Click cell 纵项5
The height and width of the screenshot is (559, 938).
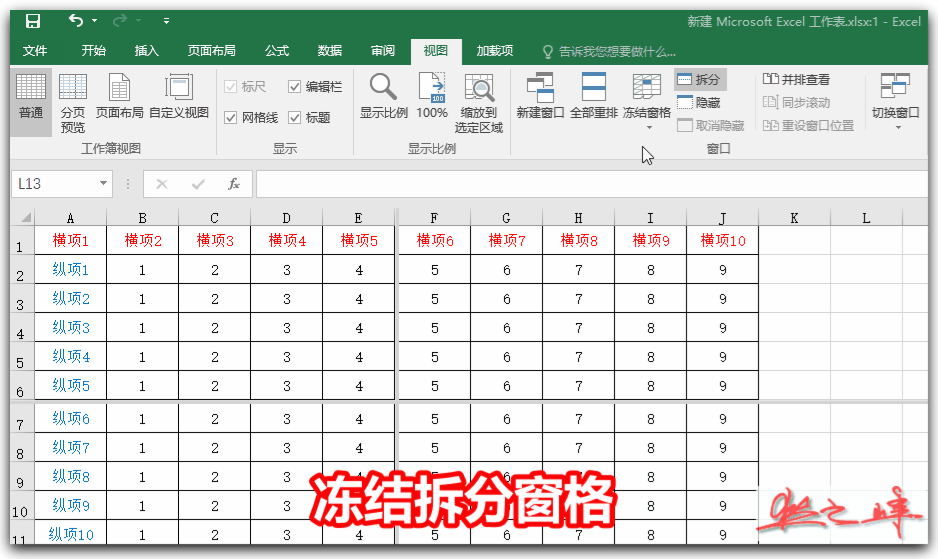tap(71, 386)
